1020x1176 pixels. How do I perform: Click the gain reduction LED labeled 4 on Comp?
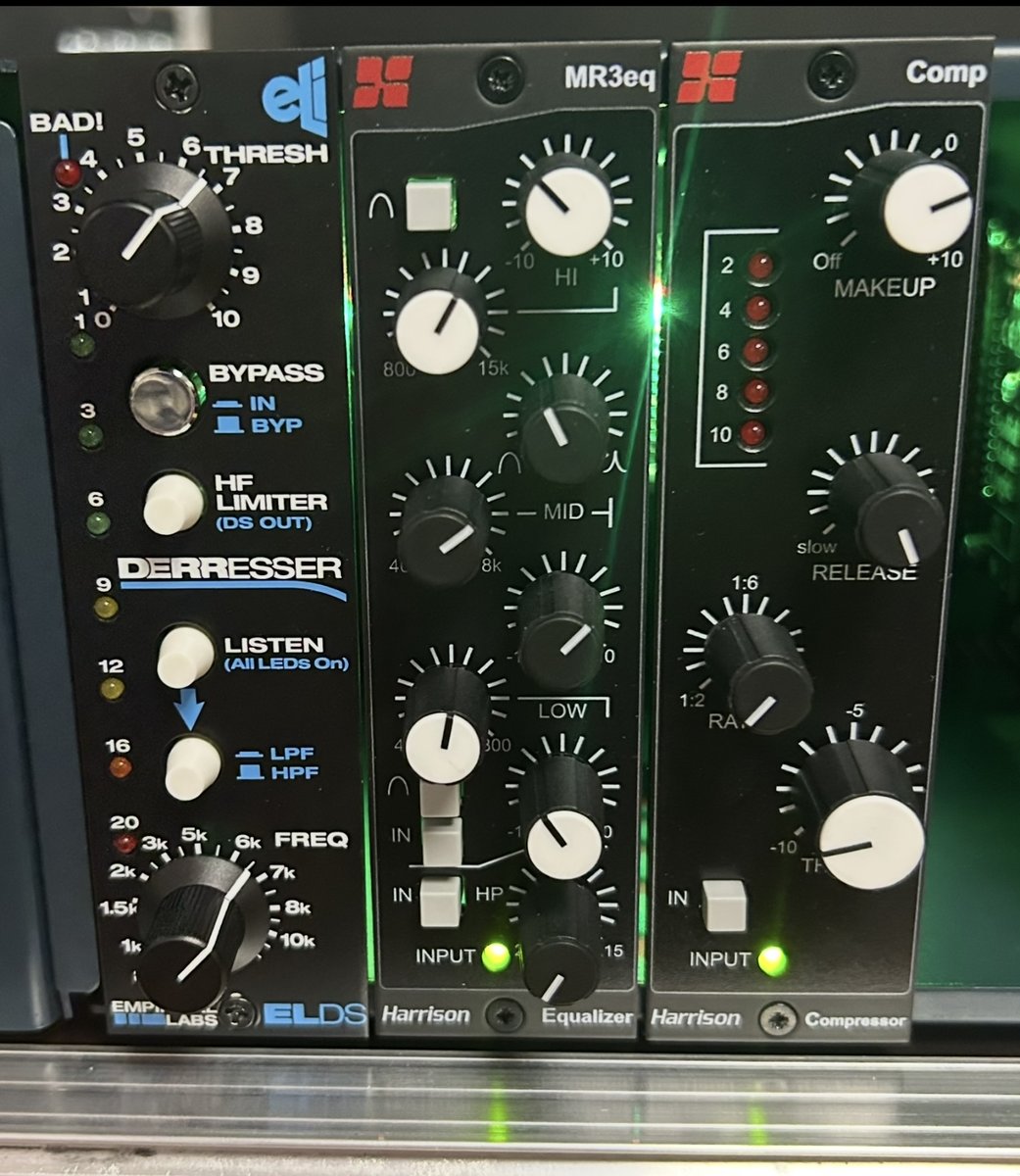point(755,309)
